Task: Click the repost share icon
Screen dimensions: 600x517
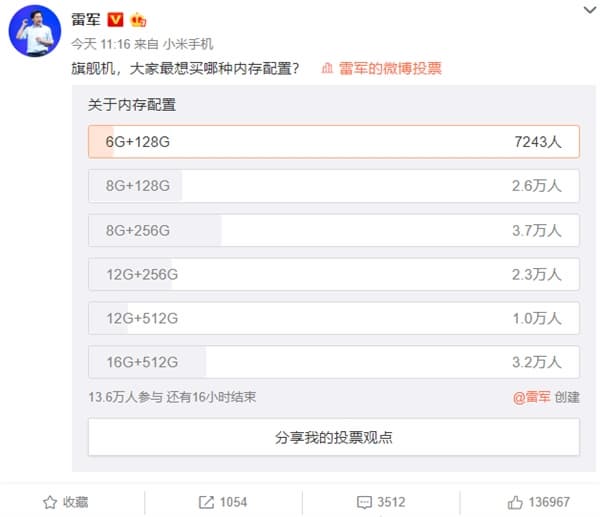Action: 206,501
